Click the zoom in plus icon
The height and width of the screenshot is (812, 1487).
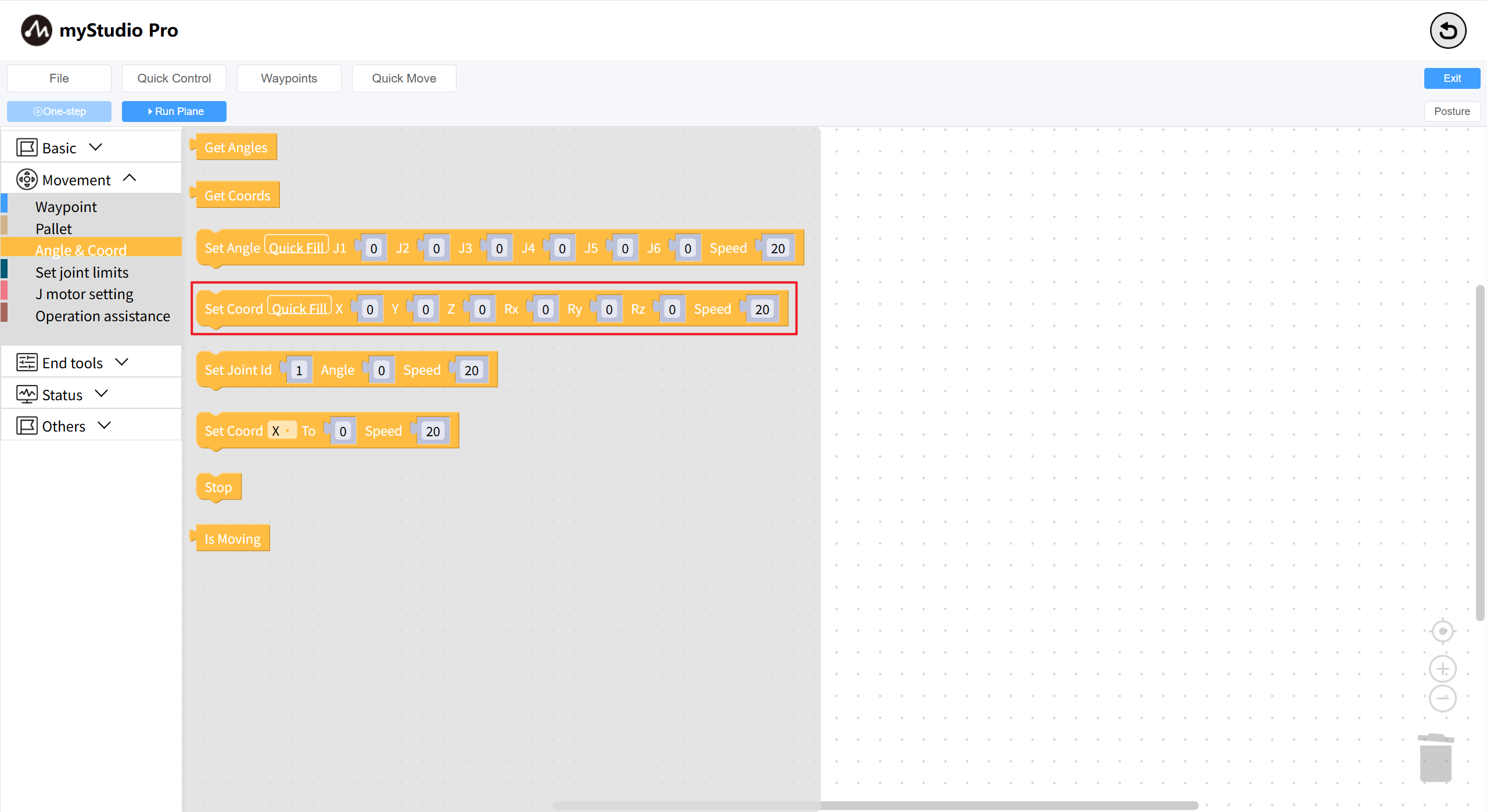click(x=1442, y=669)
